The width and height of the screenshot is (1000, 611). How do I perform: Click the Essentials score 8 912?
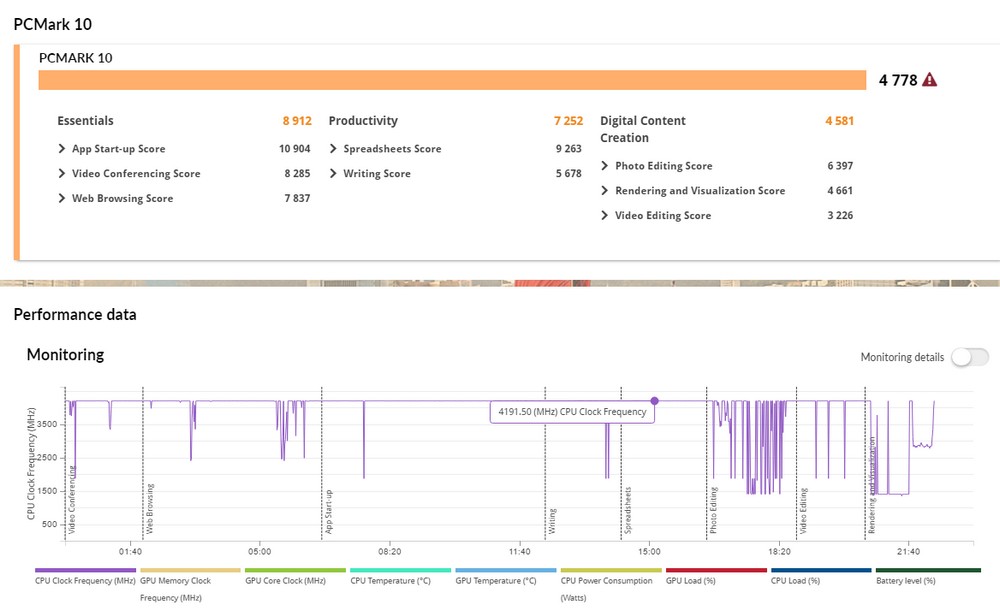tap(297, 121)
